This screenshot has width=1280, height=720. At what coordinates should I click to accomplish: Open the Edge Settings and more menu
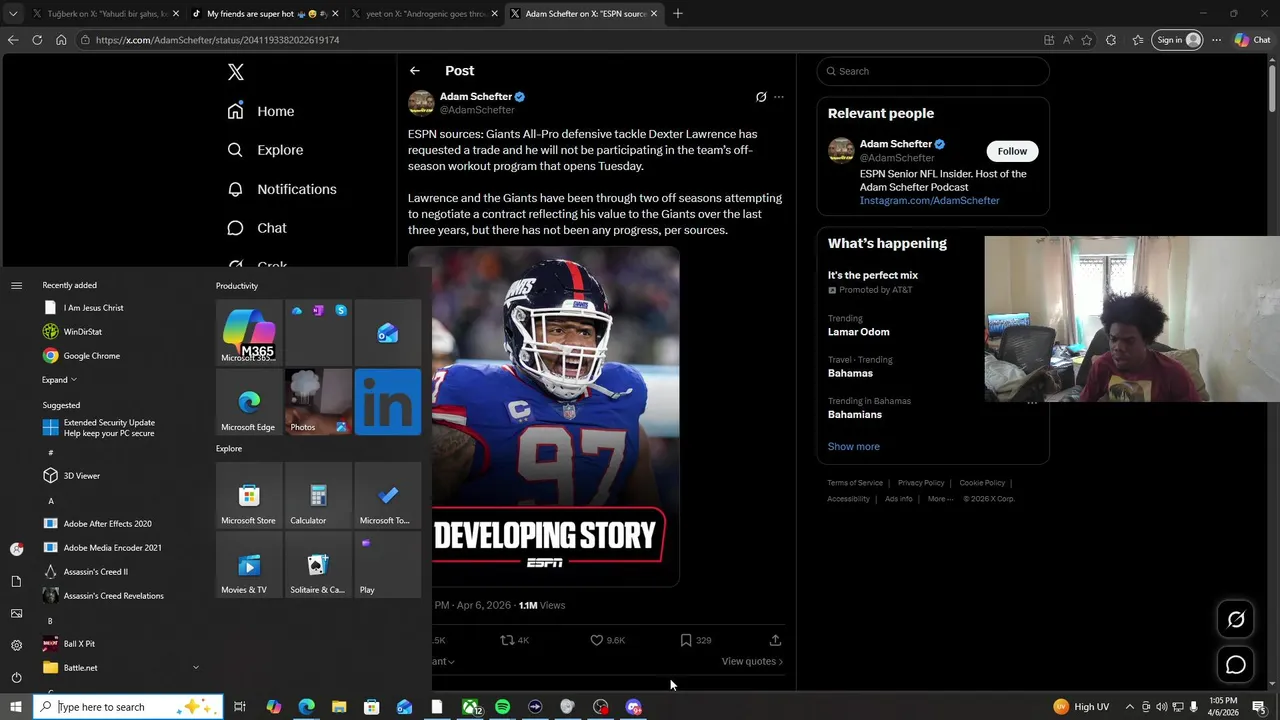(1217, 40)
